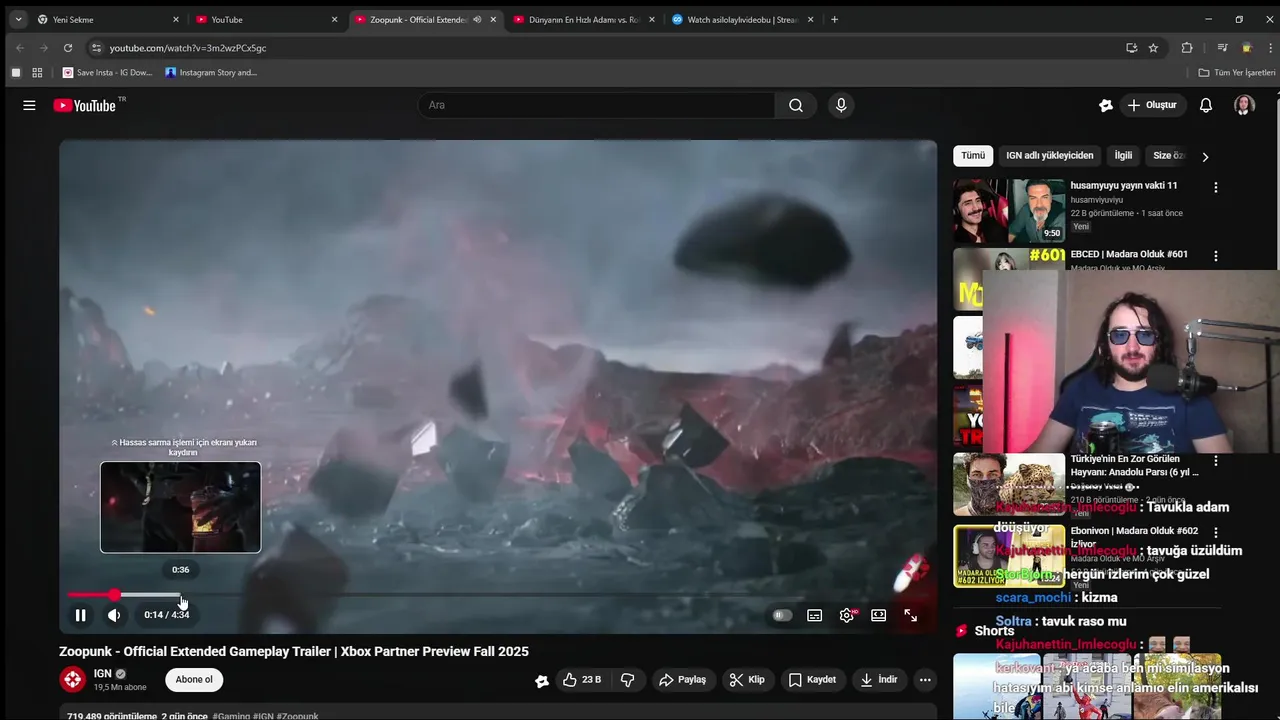This screenshot has width=1280, height=720.
Task: Switch to the YouTube browser tab
Action: [x=263, y=19]
